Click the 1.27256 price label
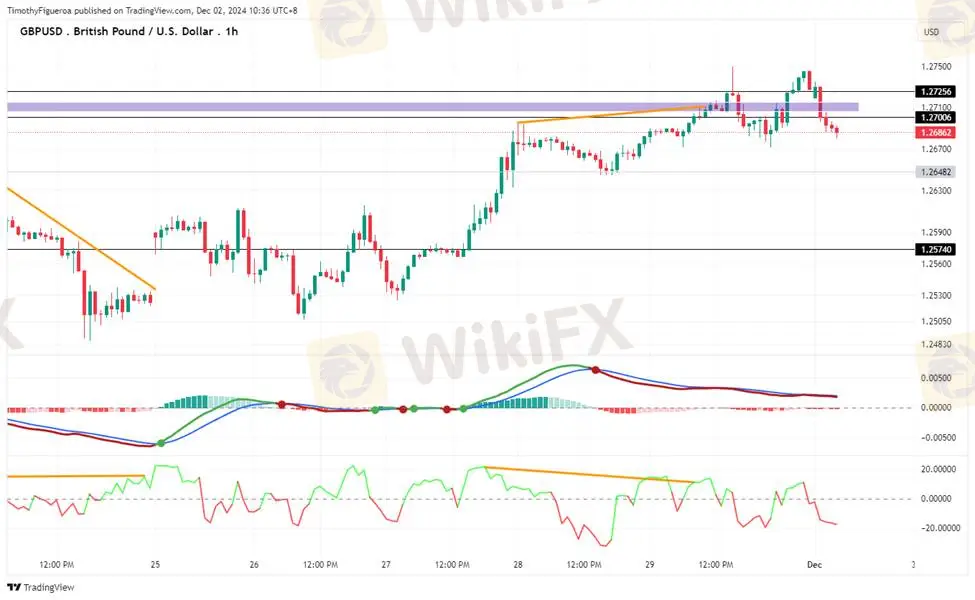 (x=936, y=91)
